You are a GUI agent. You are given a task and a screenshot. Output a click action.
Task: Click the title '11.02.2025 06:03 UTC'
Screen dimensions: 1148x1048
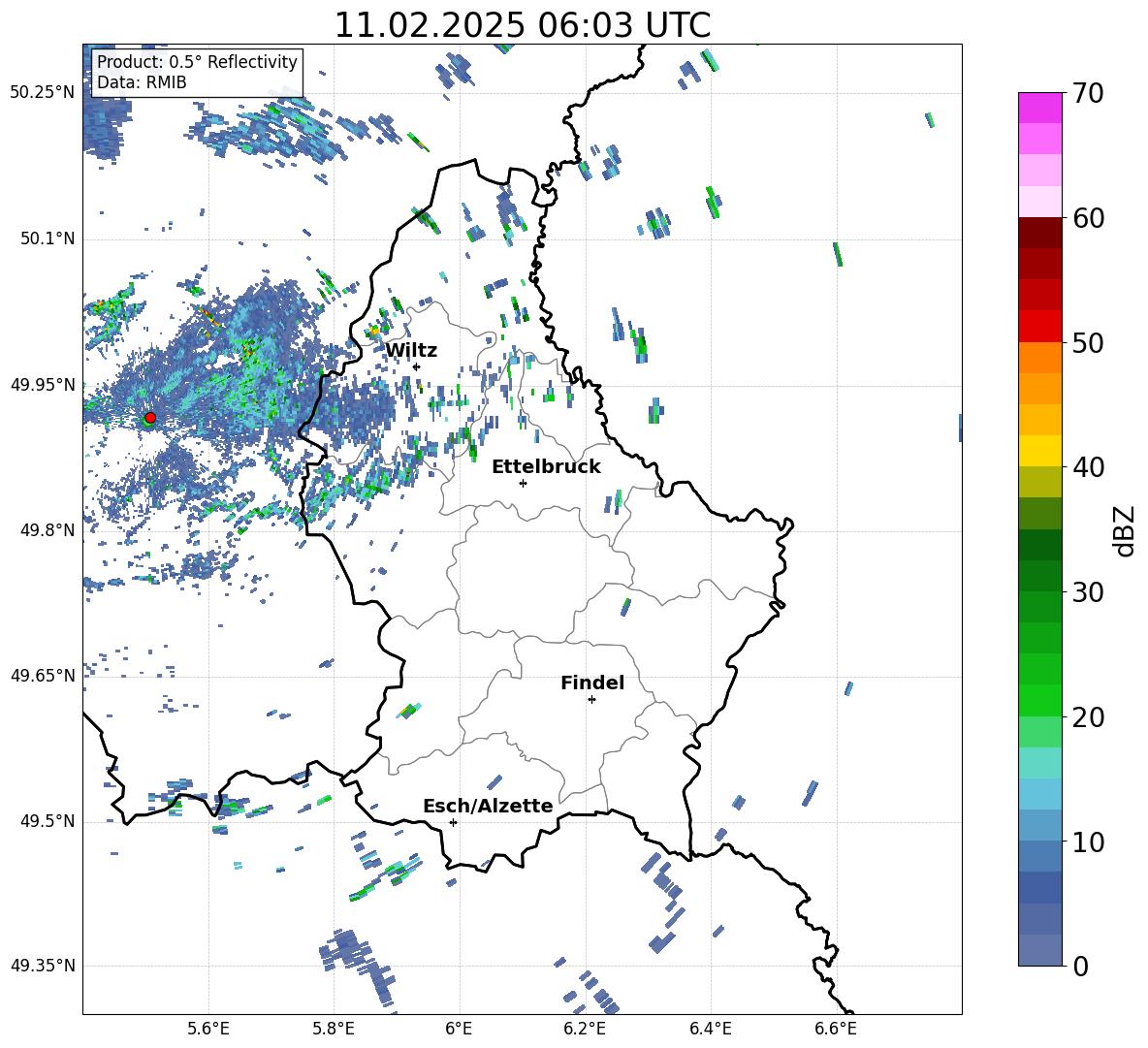click(522, 25)
